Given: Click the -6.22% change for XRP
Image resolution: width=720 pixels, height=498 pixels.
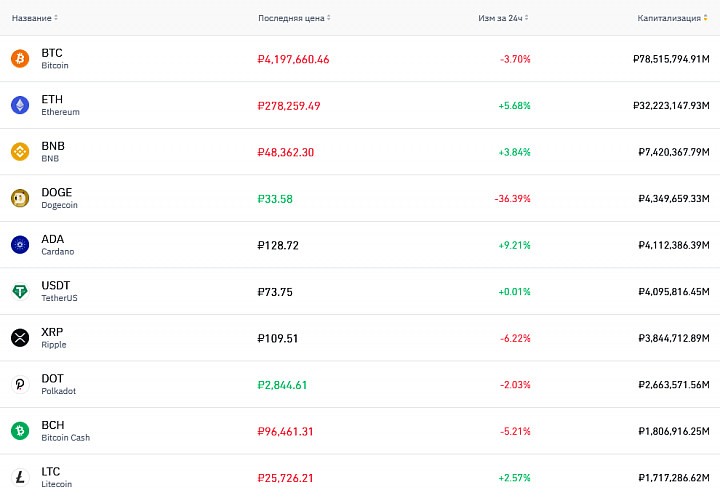Looking at the screenshot, I should click(515, 338).
